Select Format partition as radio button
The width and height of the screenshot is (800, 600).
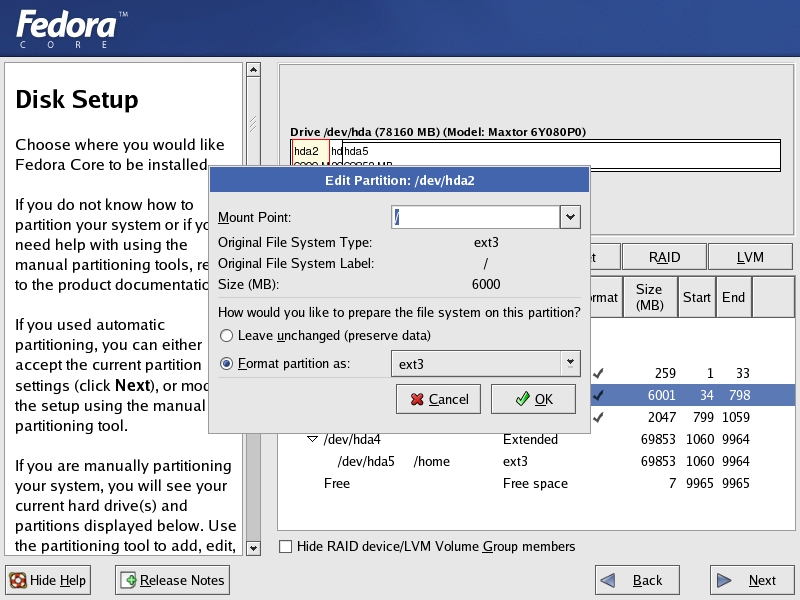pos(226,364)
